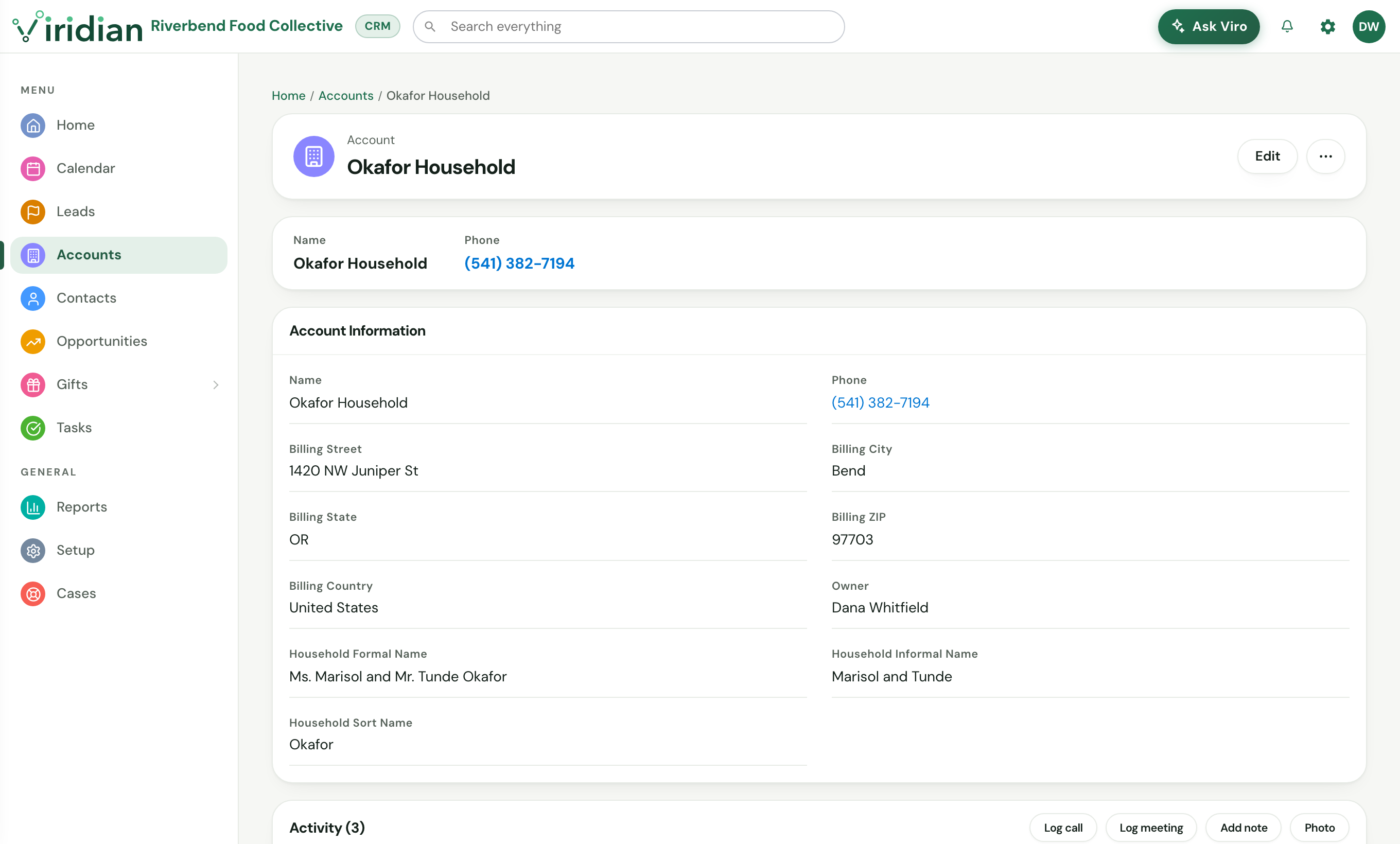1400x844 pixels.
Task: Click the Riverbend Food Collective title
Action: (x=247, y=26)
